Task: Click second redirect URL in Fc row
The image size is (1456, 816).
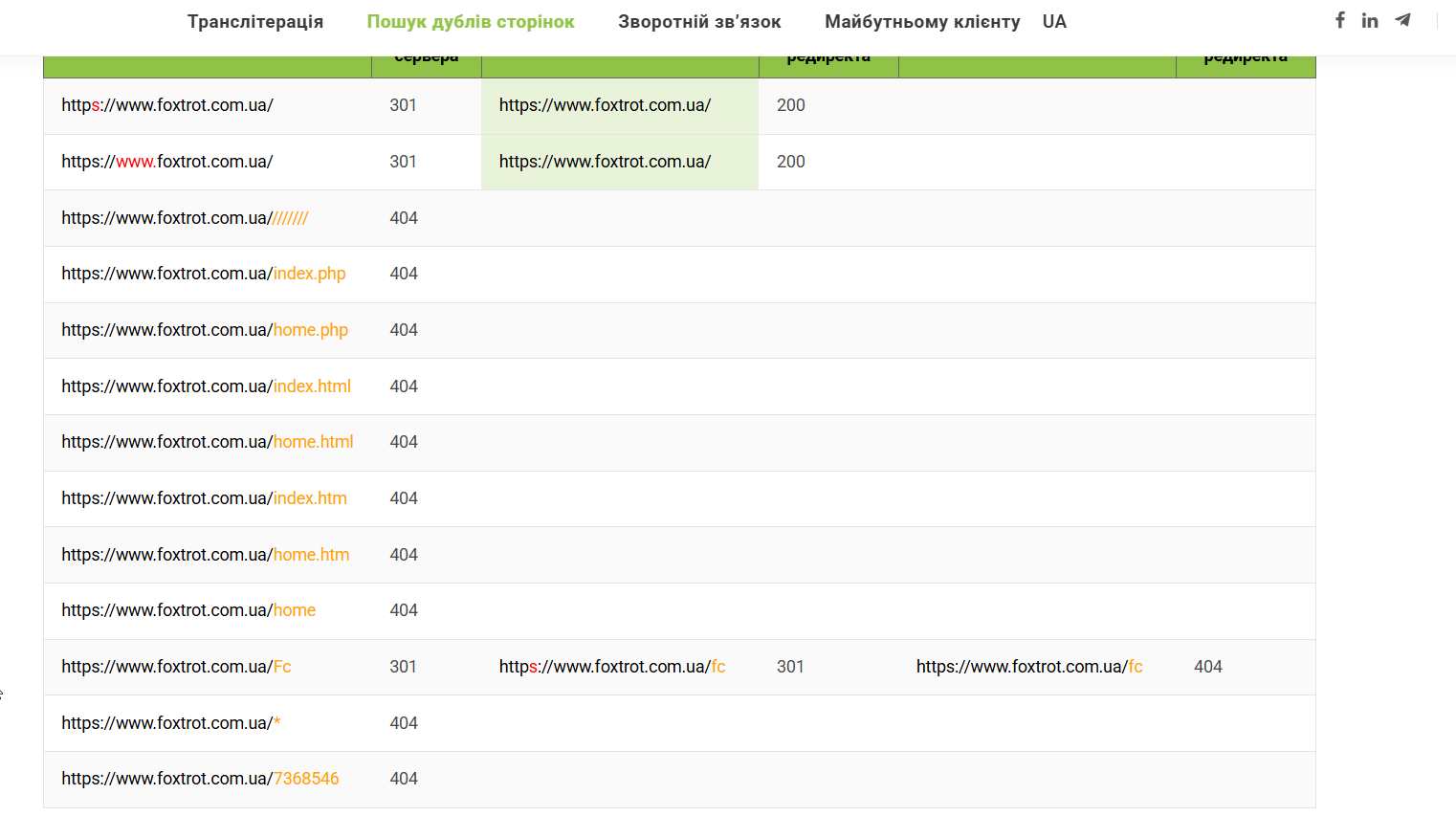Action: pos(1029,667)
